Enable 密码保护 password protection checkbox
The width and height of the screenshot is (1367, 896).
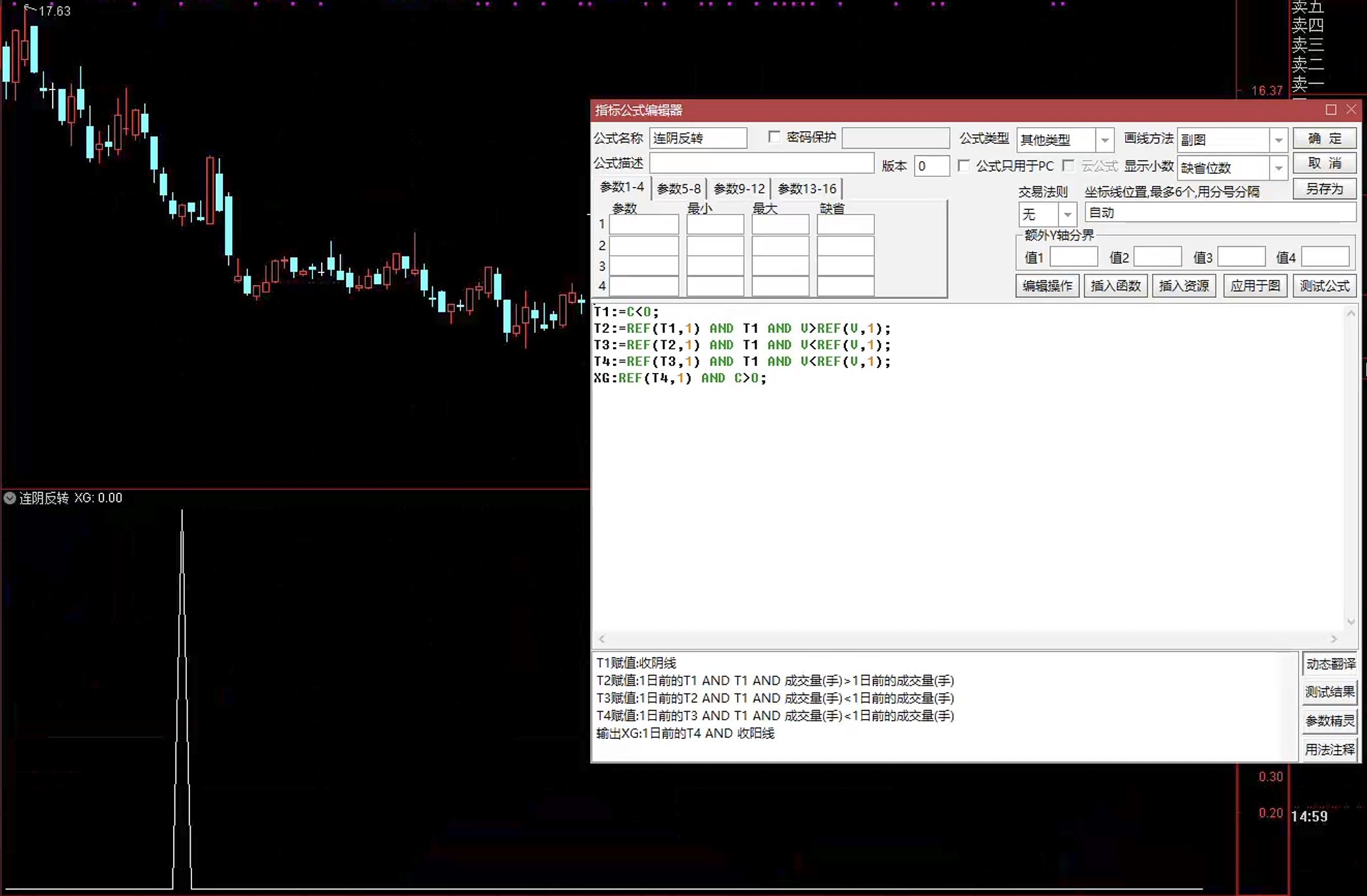tap(774, 137)
